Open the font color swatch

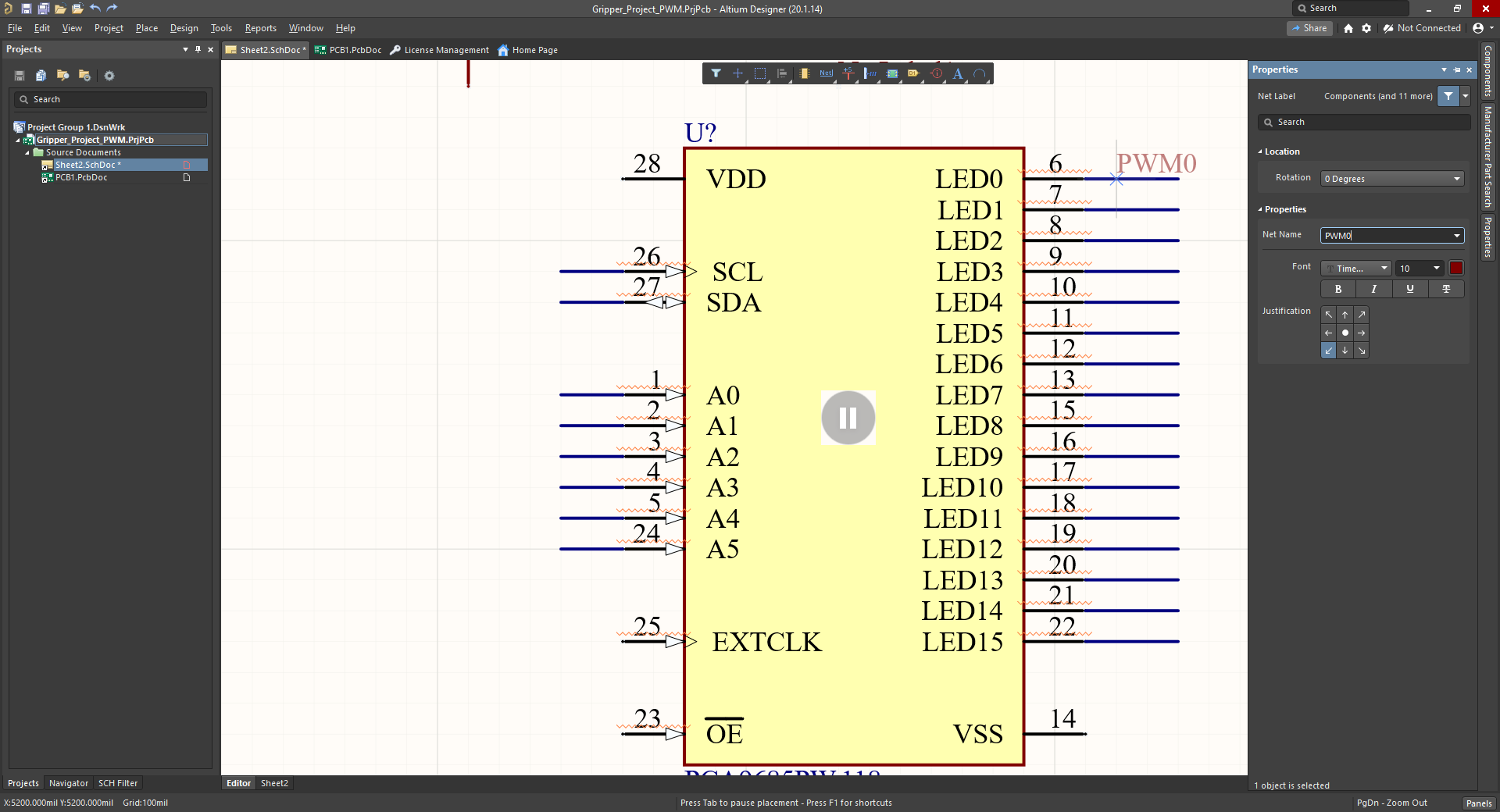click(1456, 269)
